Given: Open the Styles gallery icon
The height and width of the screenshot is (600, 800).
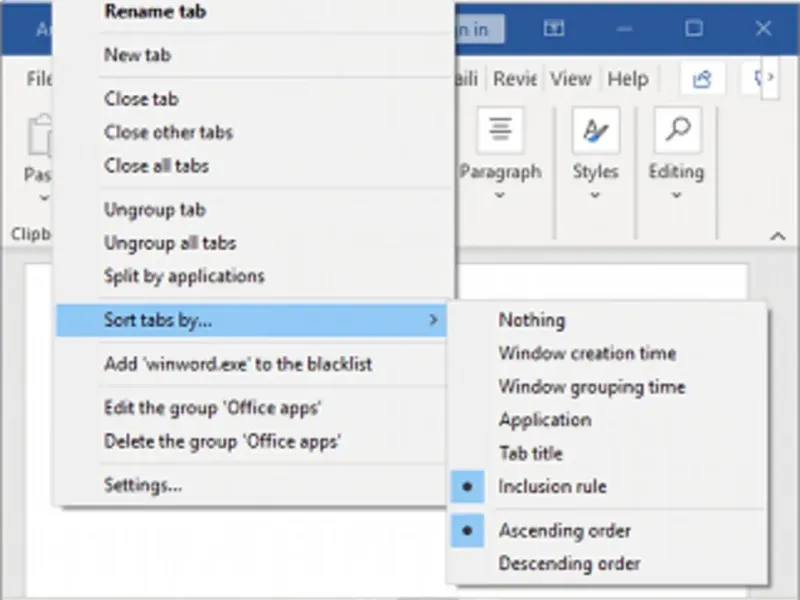Looking at the screenshot, I should 595,130.
